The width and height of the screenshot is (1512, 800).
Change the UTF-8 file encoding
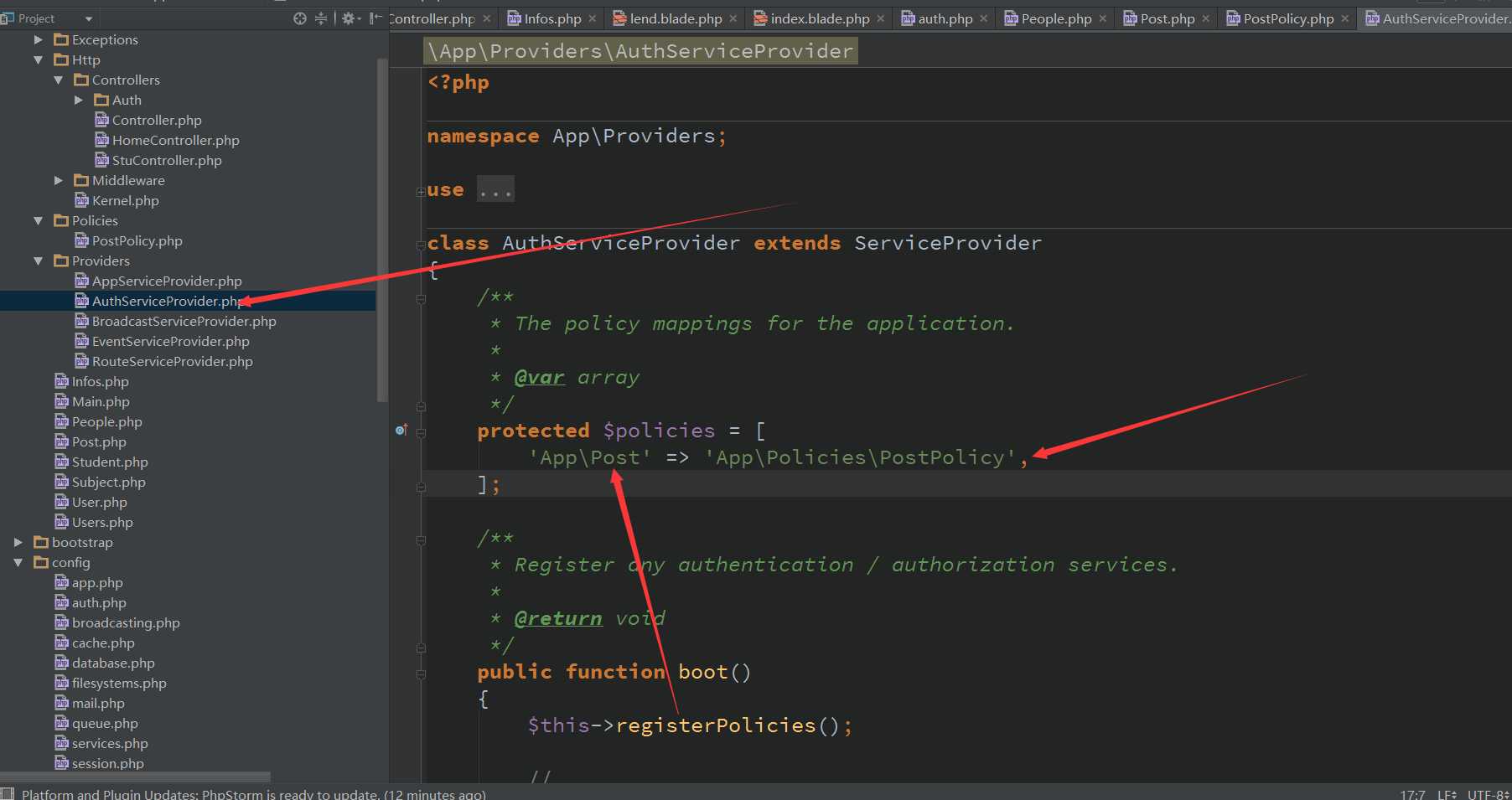(1487, 793)
